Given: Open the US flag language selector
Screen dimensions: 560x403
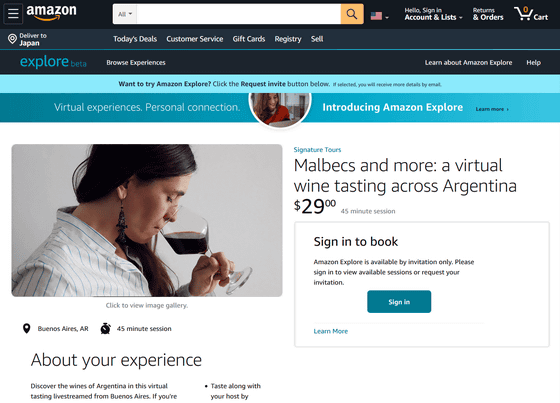Looking at the screenshot, I should coord(379,16).
